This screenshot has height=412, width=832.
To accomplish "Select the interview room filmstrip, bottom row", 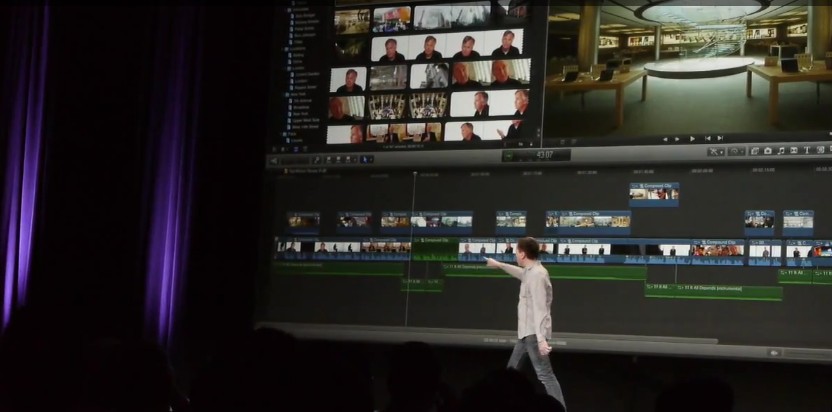I will click(x=404, y=133).
